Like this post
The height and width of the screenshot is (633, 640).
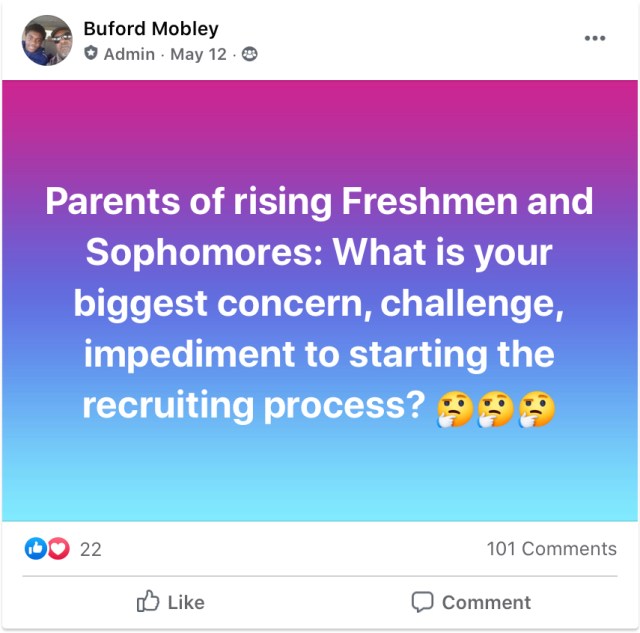coord(171,602)
